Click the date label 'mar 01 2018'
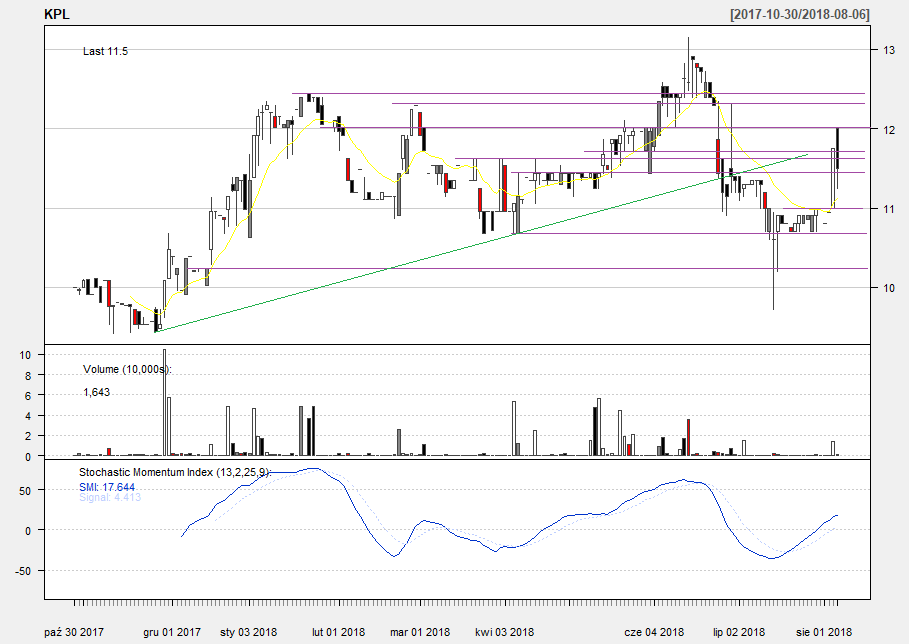The height and width of the screenshot is (644, 909). pyautogui.click(x=420, y=632)
